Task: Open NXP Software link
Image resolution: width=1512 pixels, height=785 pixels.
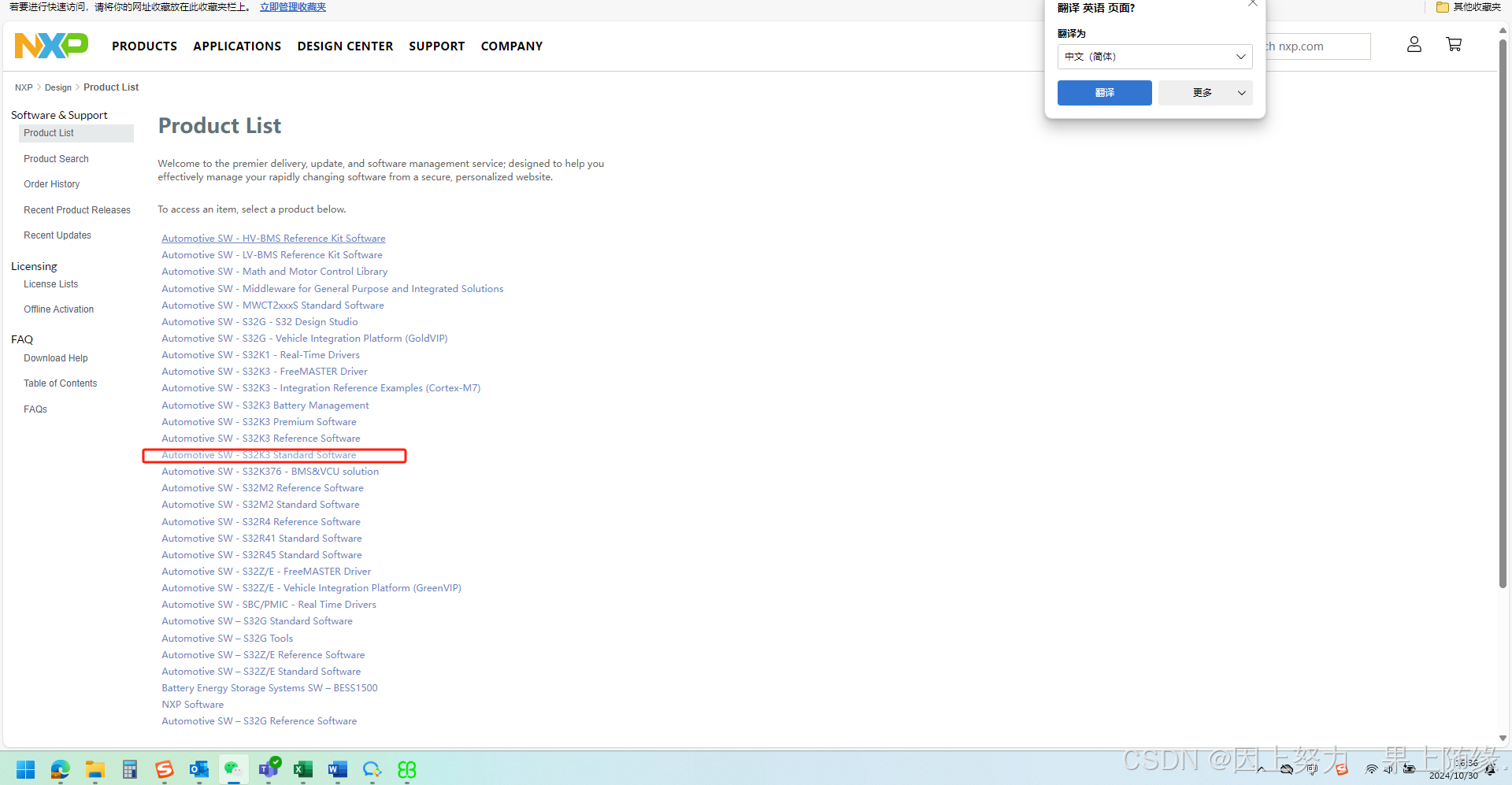Action: tap(193, 705)
